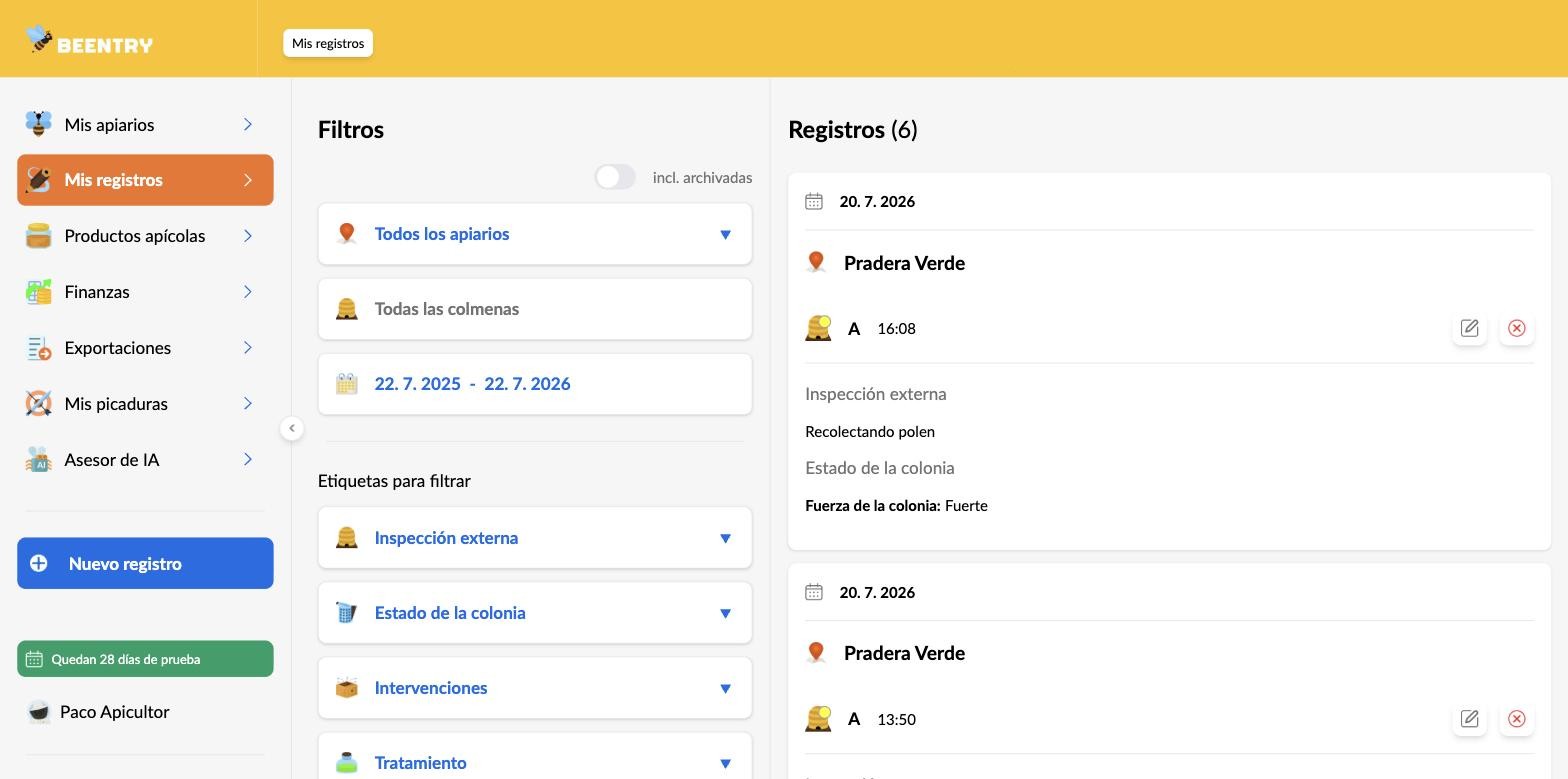Viewport: 1568px width, 779px height.
Task: Expand the Inspección externa tag filter
Action: (x=535, y=538)
